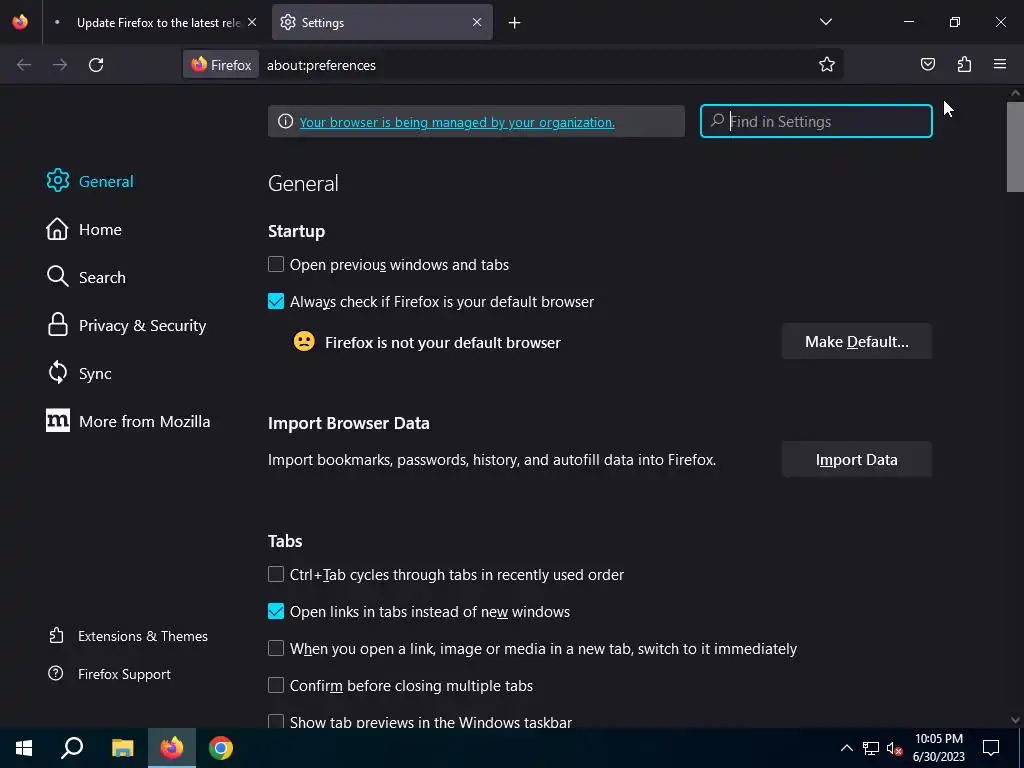Open the Extensions & Themes link
This screenshot has height=768, width=1024.
coord(129,635)
